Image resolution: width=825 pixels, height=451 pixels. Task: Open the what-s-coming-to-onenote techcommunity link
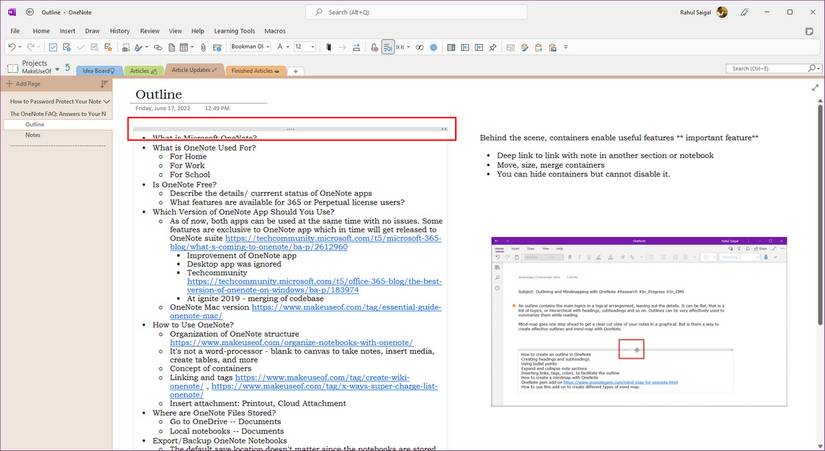point(306,242)
